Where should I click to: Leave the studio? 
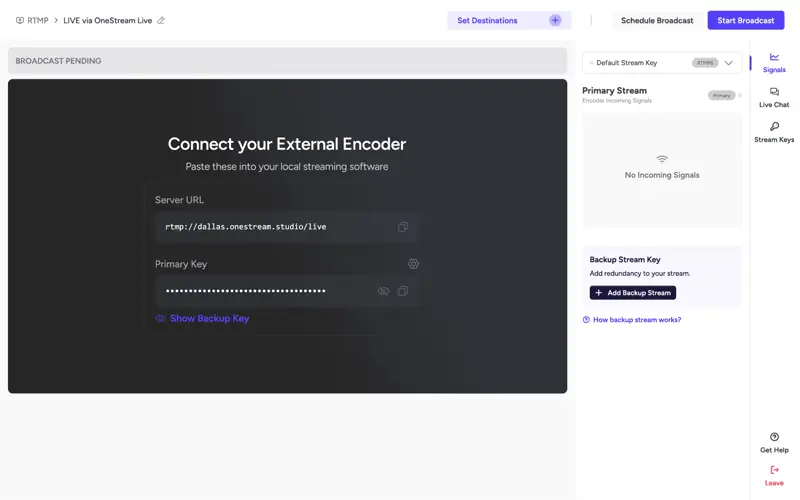pyautogui.click(x=774, y=476)
